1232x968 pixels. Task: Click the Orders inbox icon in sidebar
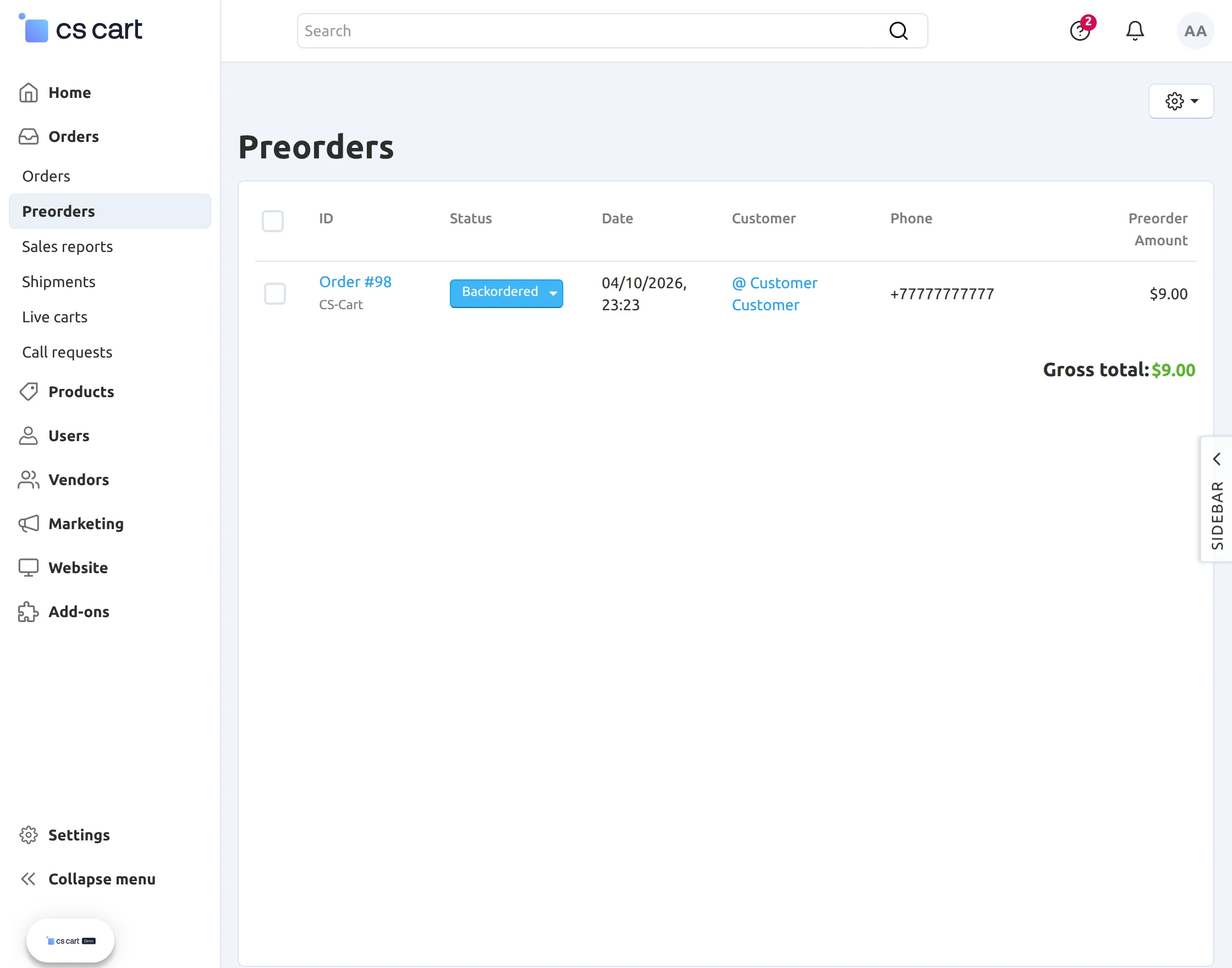(x=29, y=136)
